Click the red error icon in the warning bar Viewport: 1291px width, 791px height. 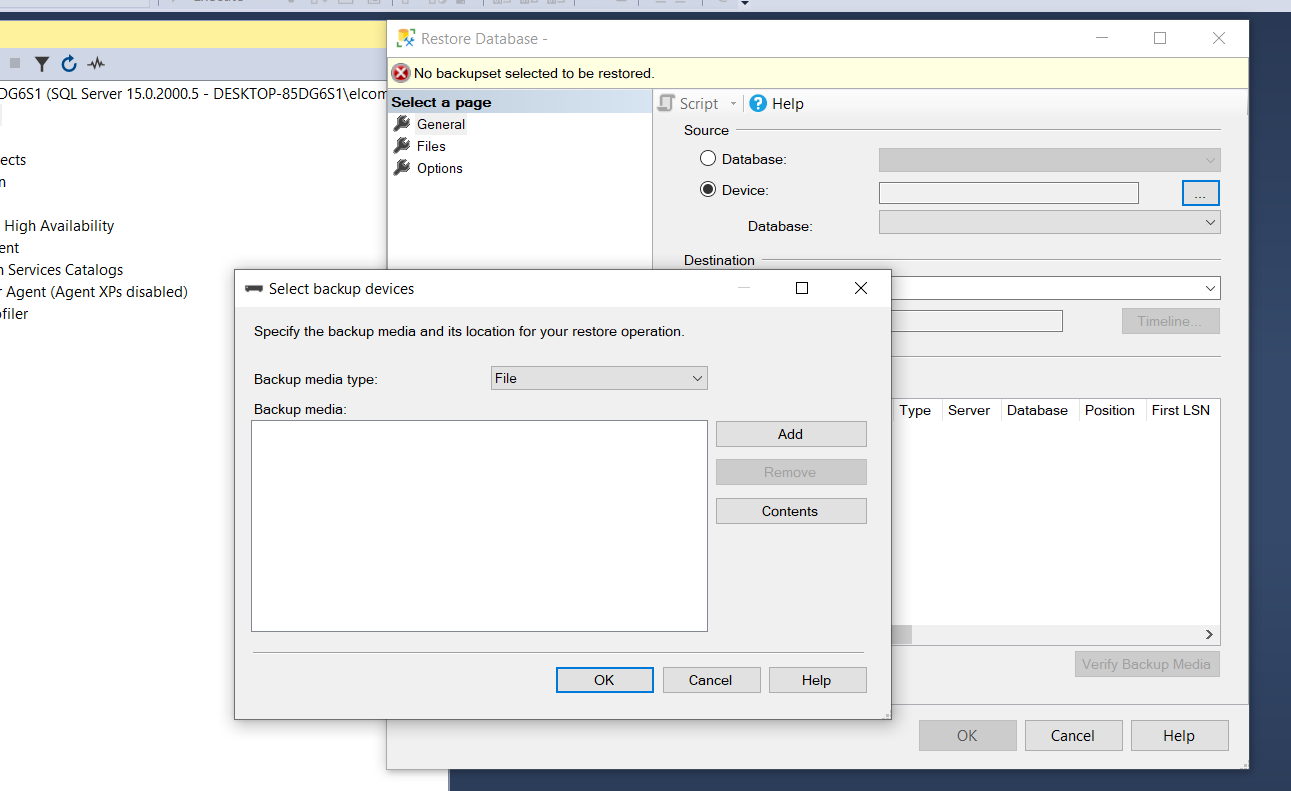(x=401, y=73)
